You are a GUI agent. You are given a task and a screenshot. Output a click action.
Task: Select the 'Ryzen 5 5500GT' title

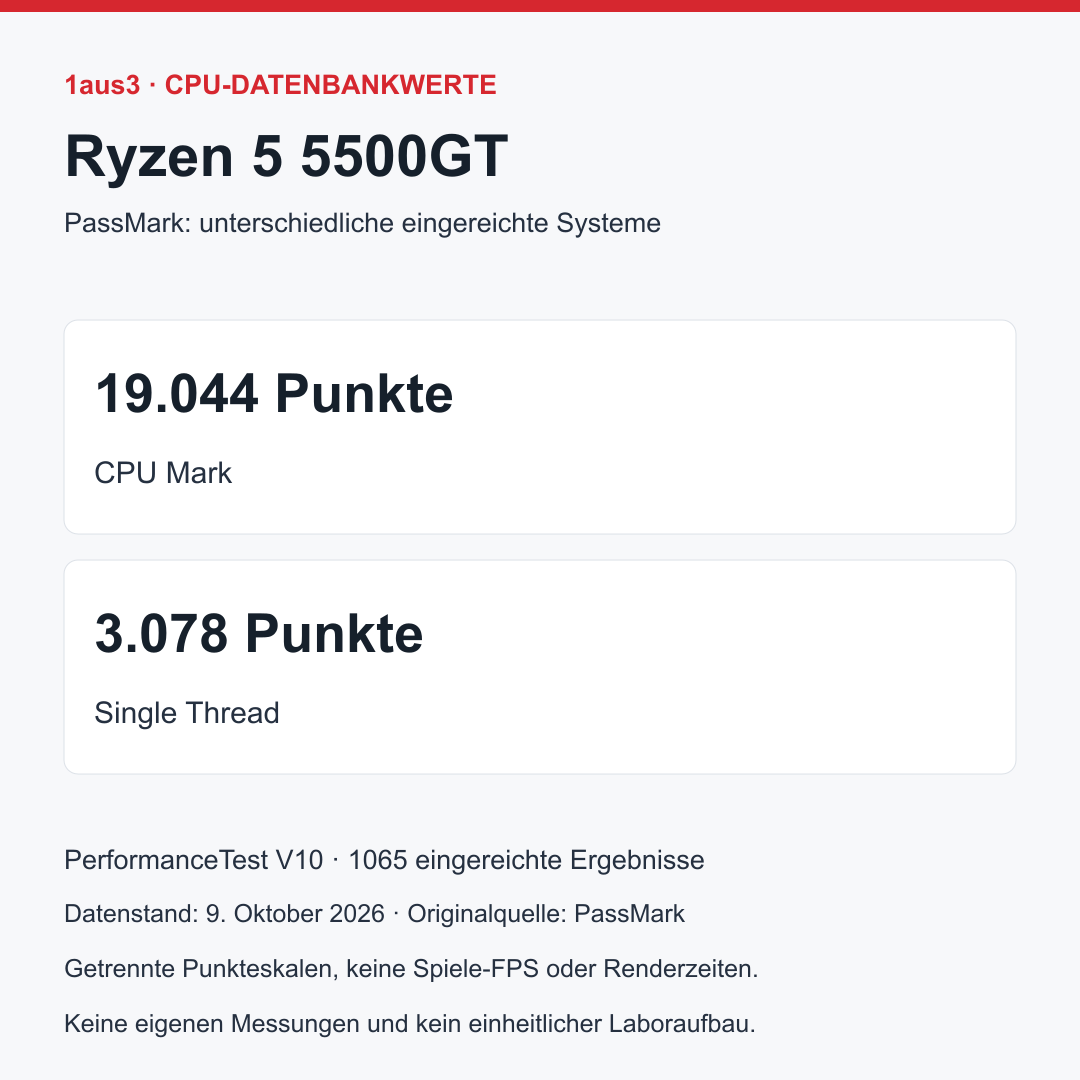coord(287,157)
